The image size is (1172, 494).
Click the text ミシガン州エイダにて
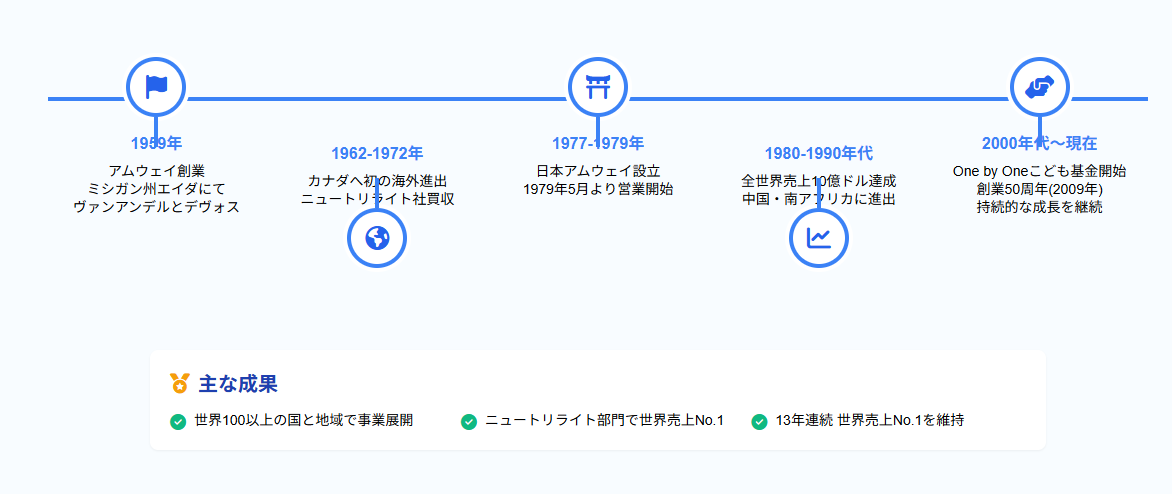point(156,189)
